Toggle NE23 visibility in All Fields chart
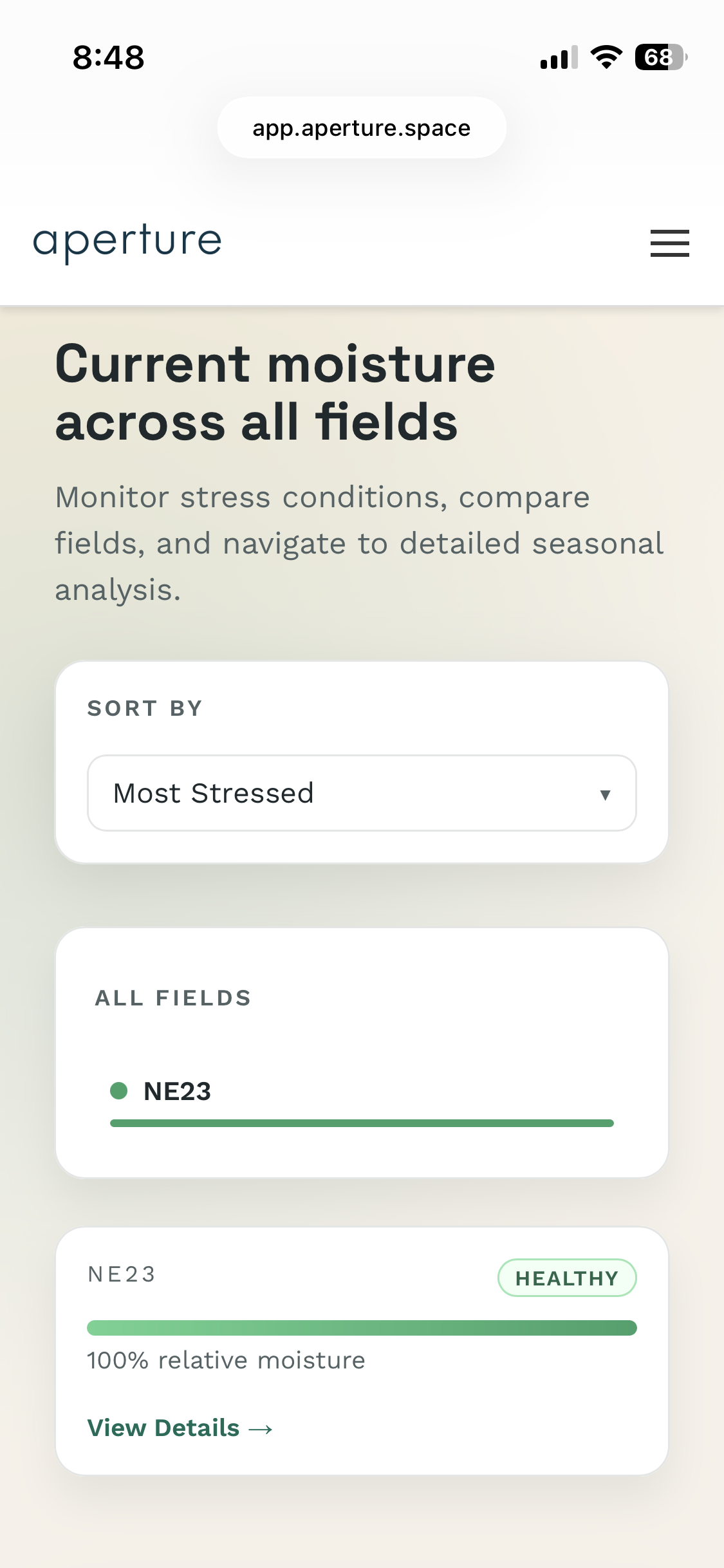The height and width of the screenshot is (1568, 724). [x=178, y=1090]
